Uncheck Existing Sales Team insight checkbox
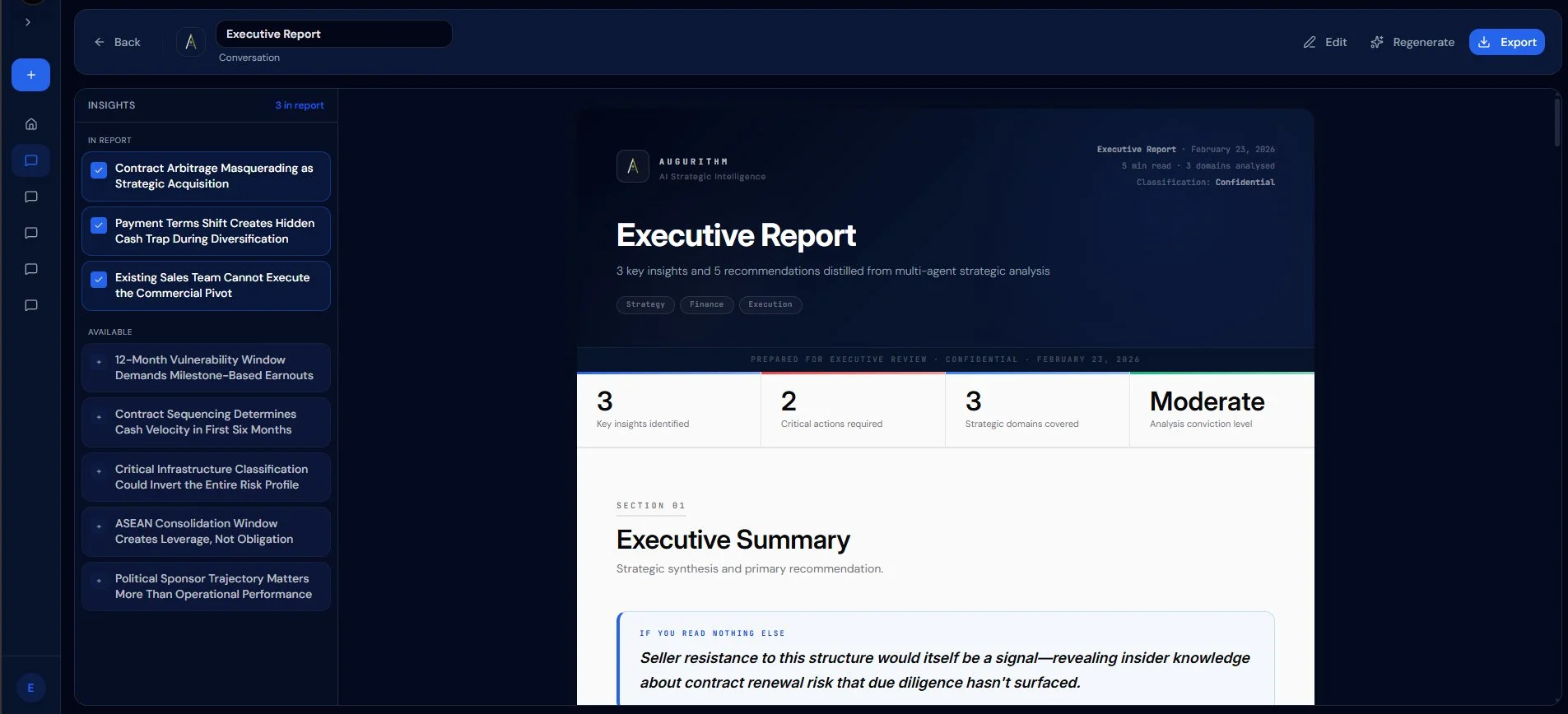 [99, 280]
